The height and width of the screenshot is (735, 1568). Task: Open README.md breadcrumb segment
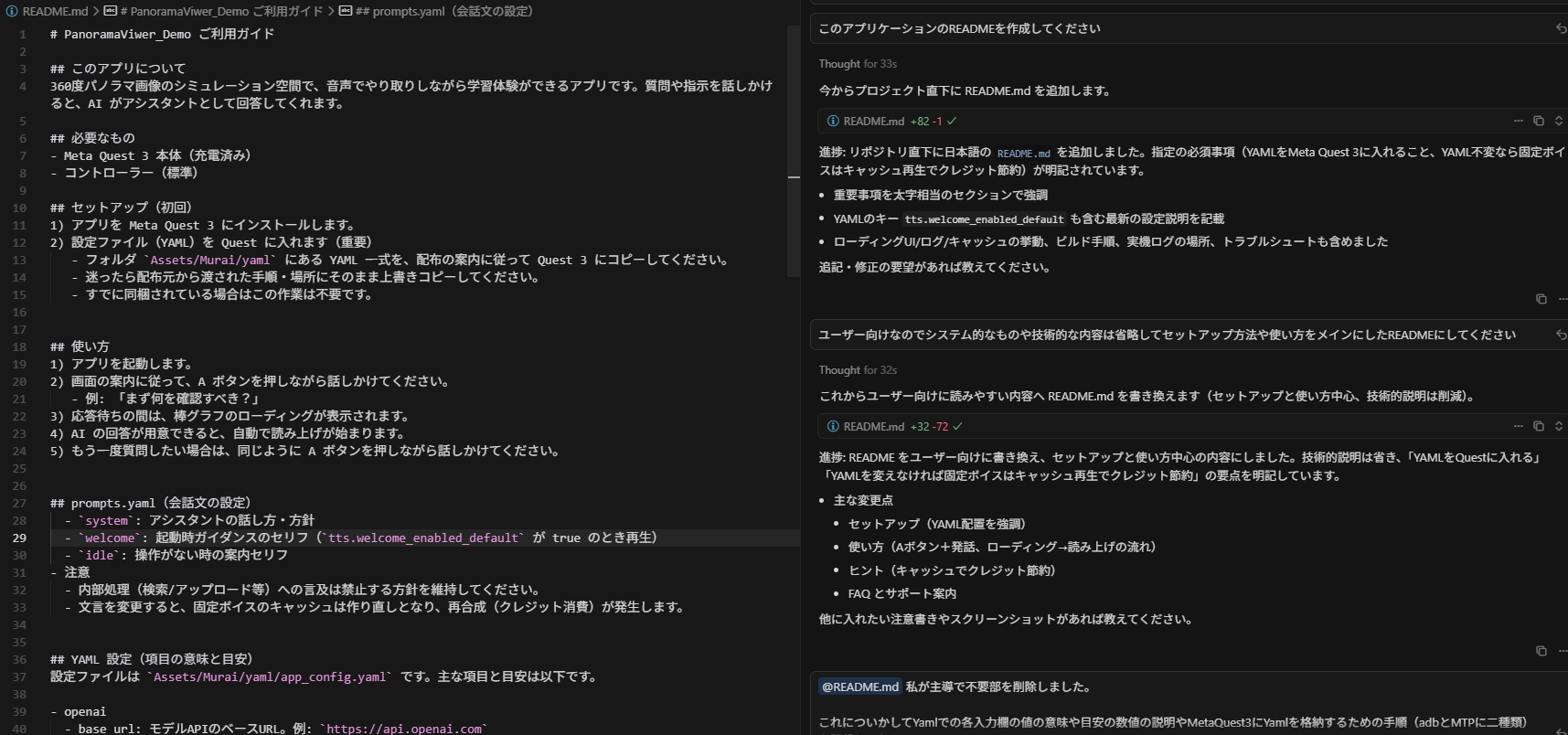tap(55, 11)
